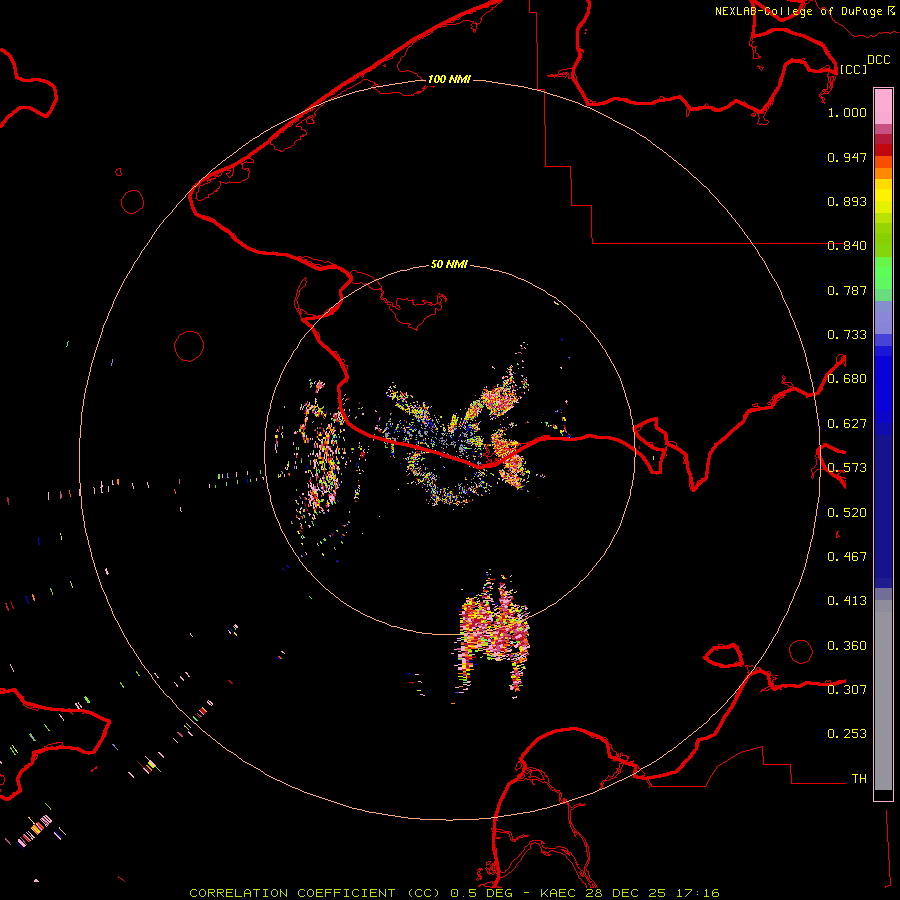The image size is (900, 900).
Task: Click the 1.000 value on the color scale
Action: coord(847,112)
